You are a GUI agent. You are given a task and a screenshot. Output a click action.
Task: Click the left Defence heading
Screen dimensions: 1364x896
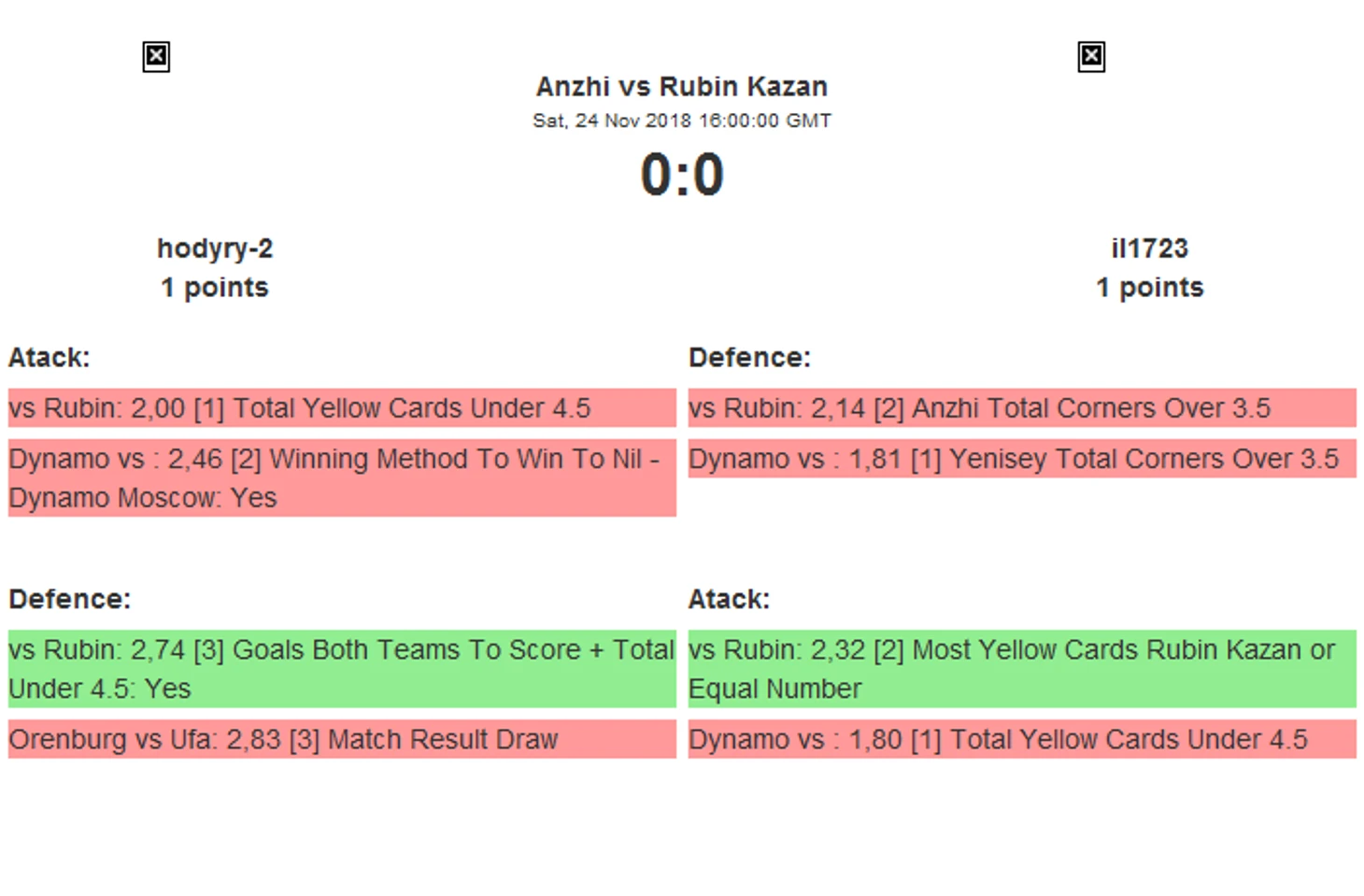pyautogui.click(x=70, y=599)
